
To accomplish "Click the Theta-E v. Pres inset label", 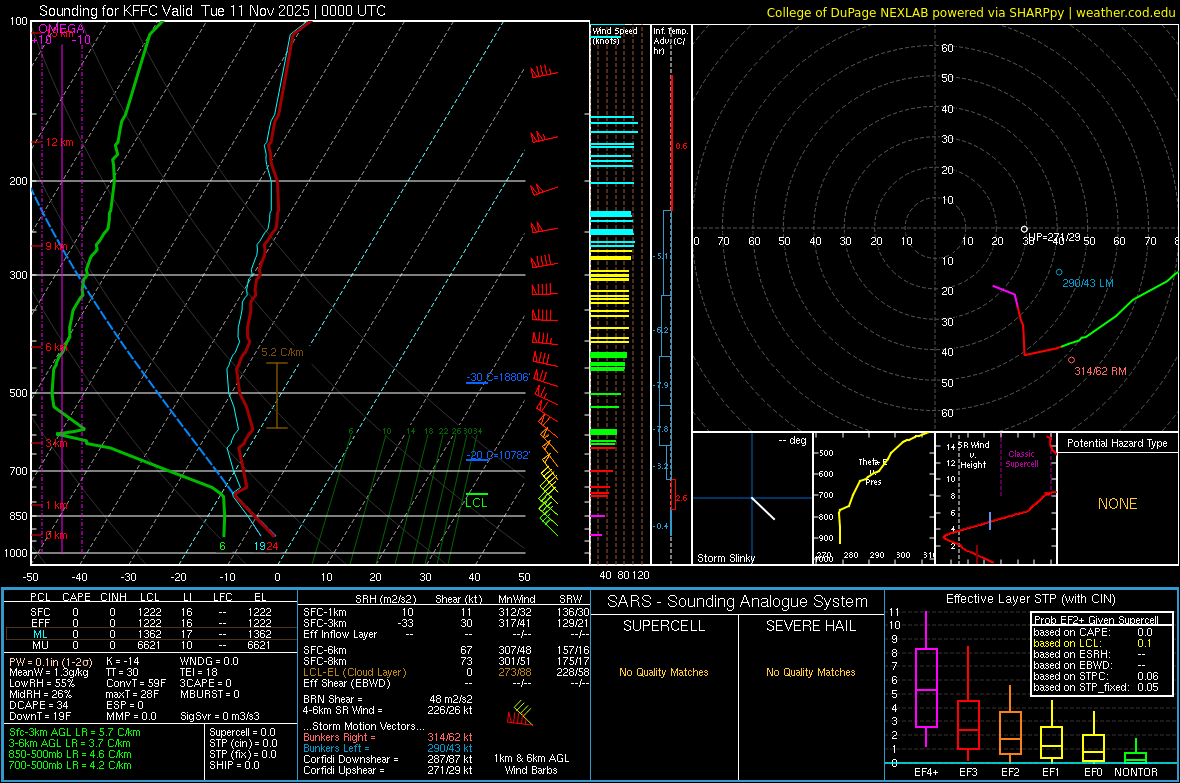I will [873, 471].
